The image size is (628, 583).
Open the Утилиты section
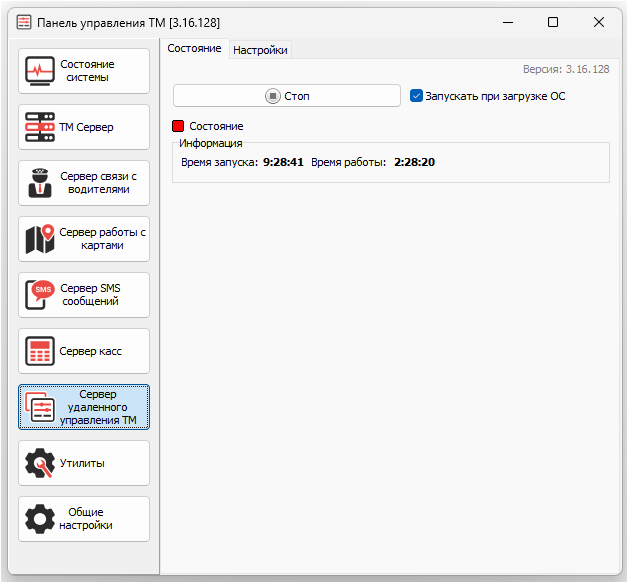[84, 463]
